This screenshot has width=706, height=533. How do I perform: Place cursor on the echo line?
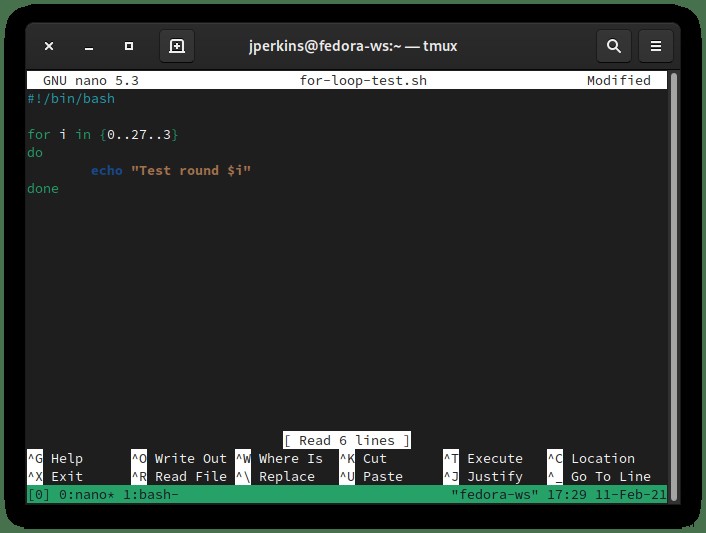click(171, 171)
